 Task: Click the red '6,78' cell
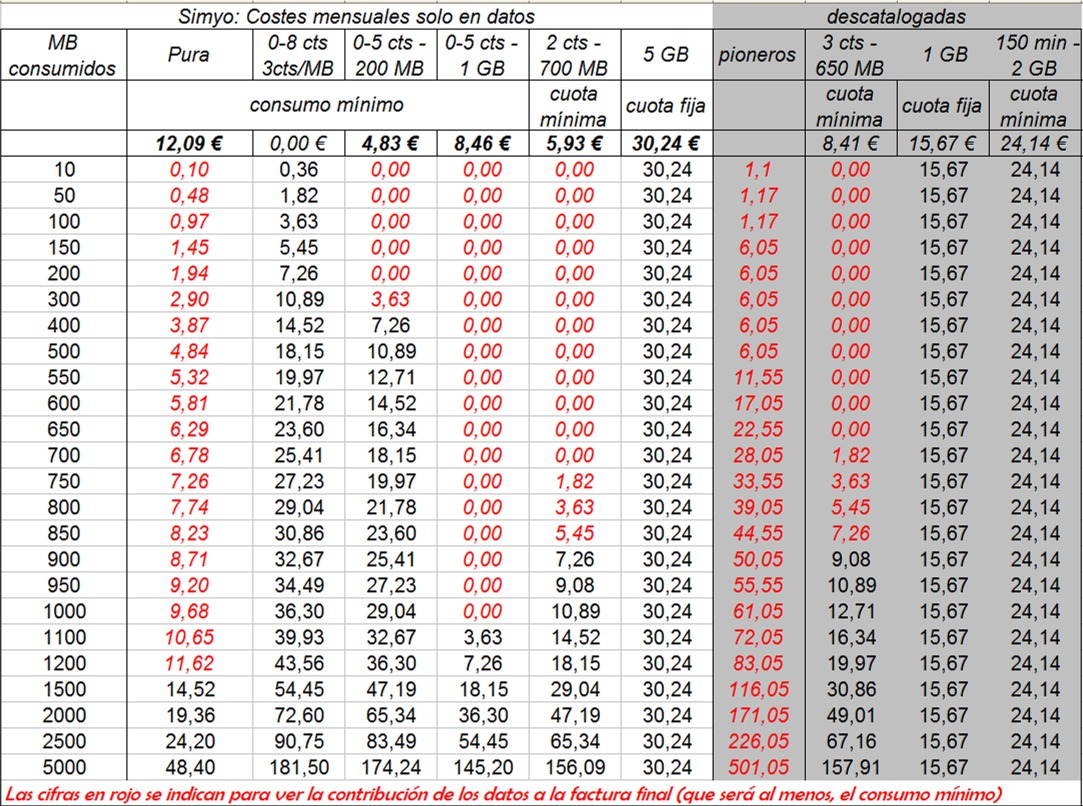189,456
